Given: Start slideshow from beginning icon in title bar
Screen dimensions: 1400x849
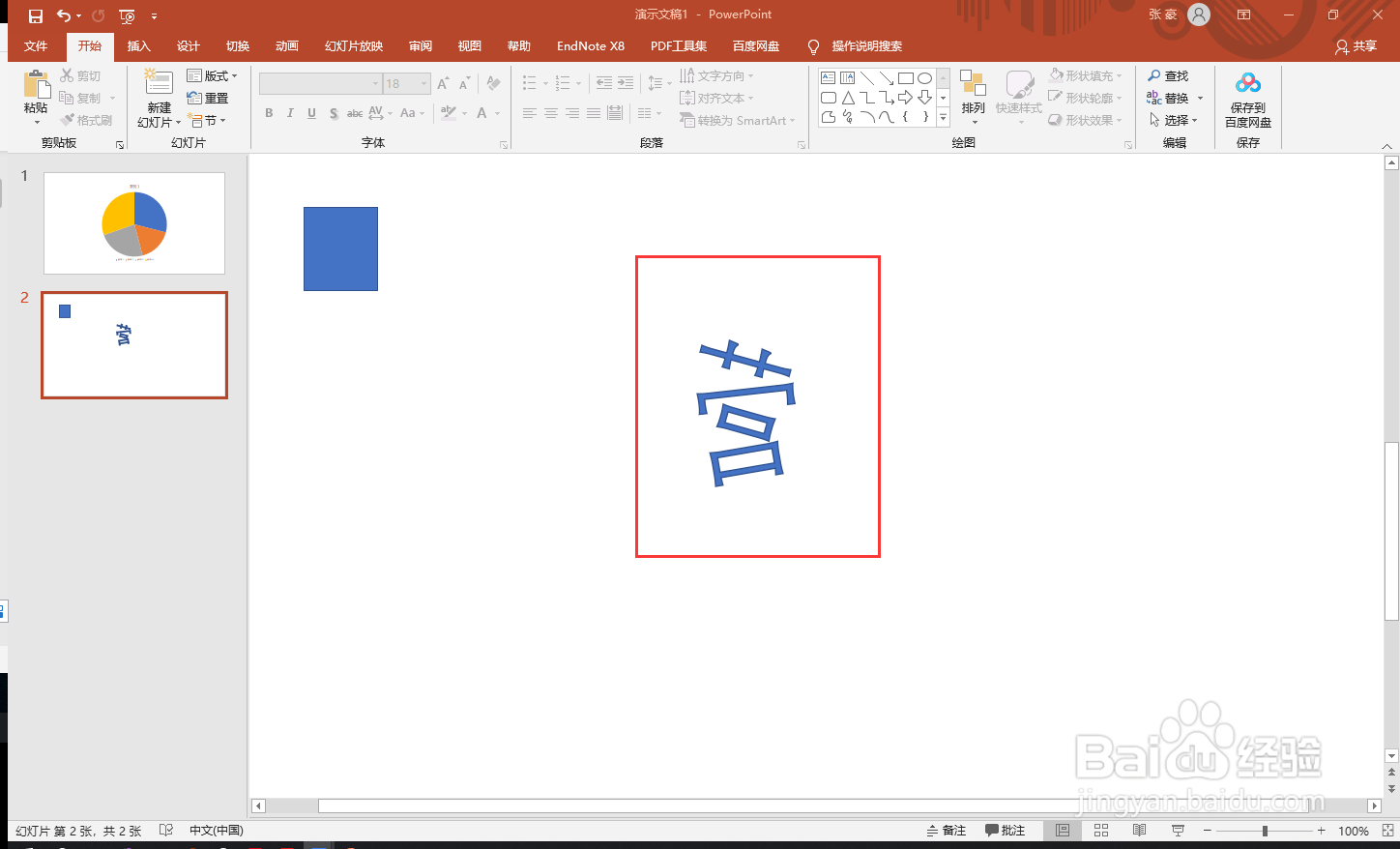Looking at the screenshot, I should pos(127,15).
